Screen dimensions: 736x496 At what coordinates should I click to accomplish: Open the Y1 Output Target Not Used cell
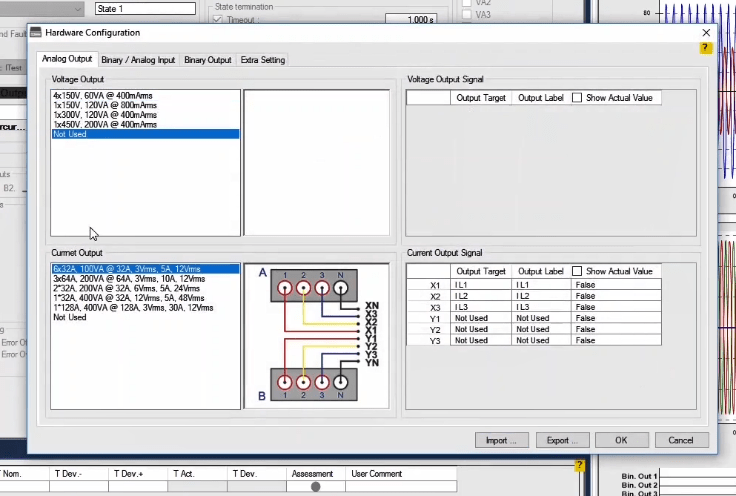[480, 318]
